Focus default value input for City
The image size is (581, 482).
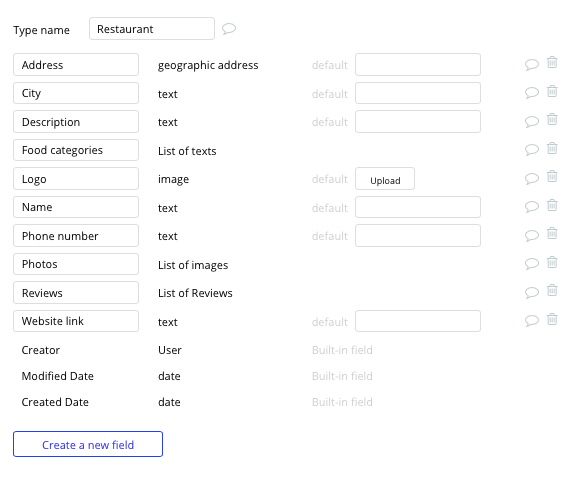coord(418,93)
